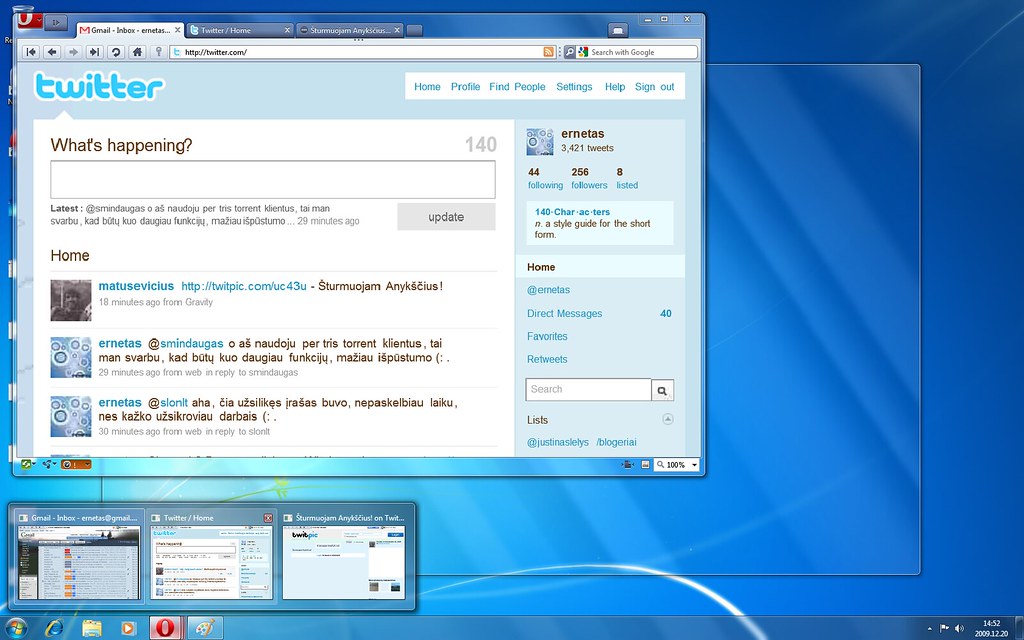
Task: Click the magnifier search button in the sidebar
Action: pyautogui.click(x=662, y=390)
